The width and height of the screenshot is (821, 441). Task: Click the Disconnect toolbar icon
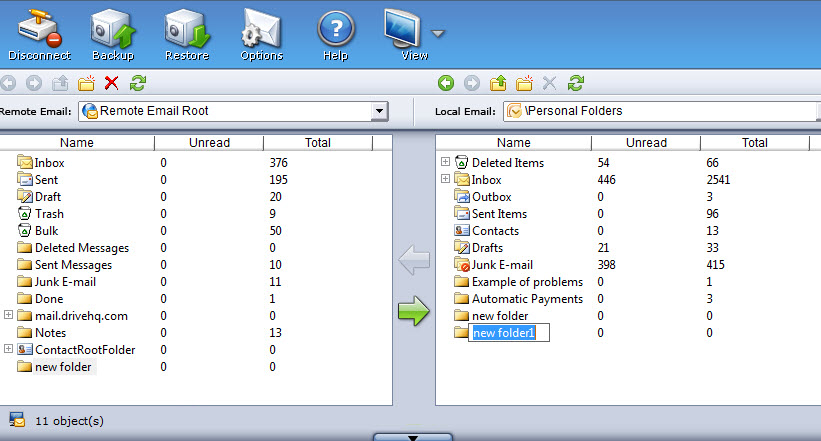tap(39, 31)
